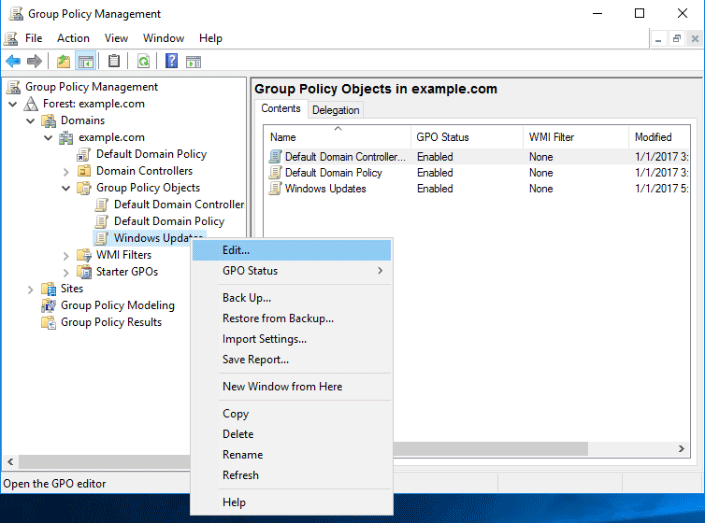Expand the Domain Controllers node

pyautogui.click(x=66, y=171)
